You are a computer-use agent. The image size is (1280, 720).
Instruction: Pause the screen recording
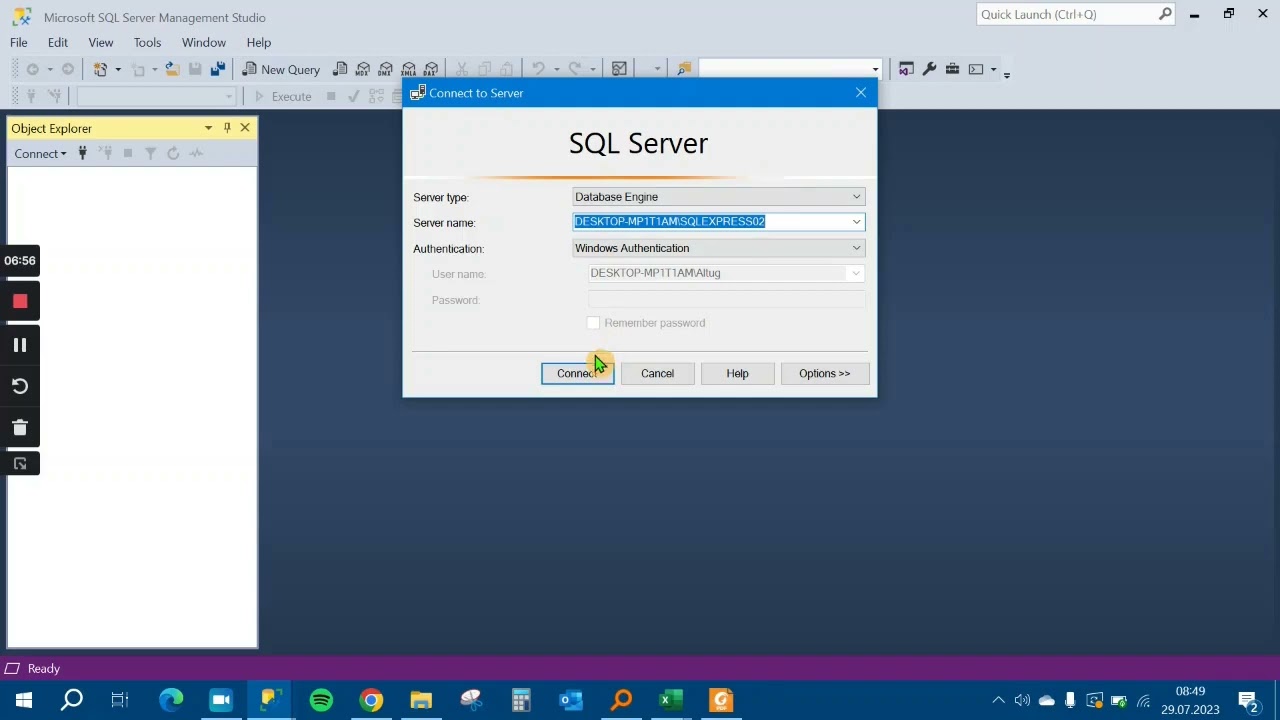(20, 345)
